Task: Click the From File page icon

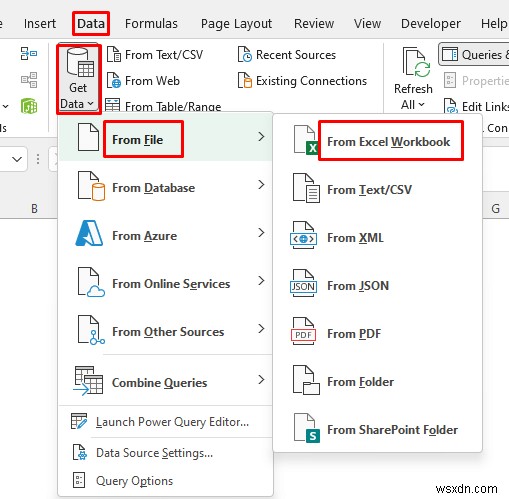Action: [x=88, y=137]
